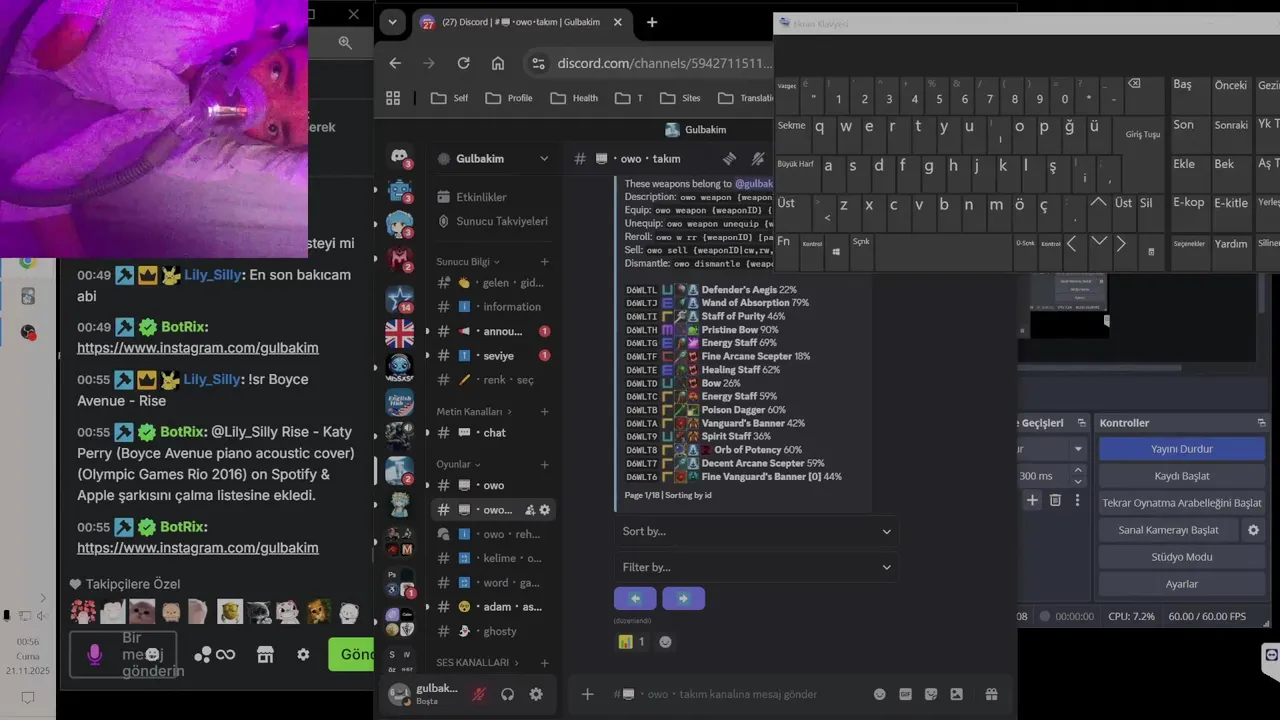The height and width of the screenshot is (720, 1280).
Task: Open the annou… announcements channel
Action: coord(493,331)
